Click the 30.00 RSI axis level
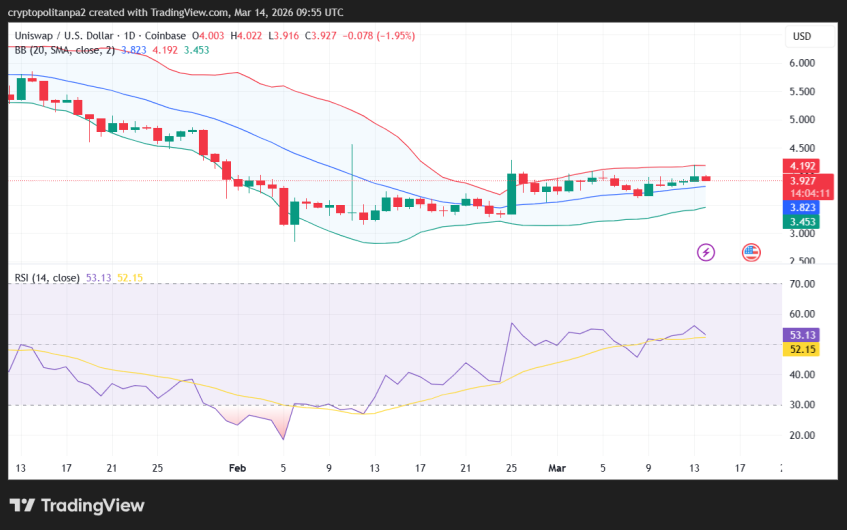The width and height of the screenshot is (847, 530). pyautogui.click(x=802, y=405)
